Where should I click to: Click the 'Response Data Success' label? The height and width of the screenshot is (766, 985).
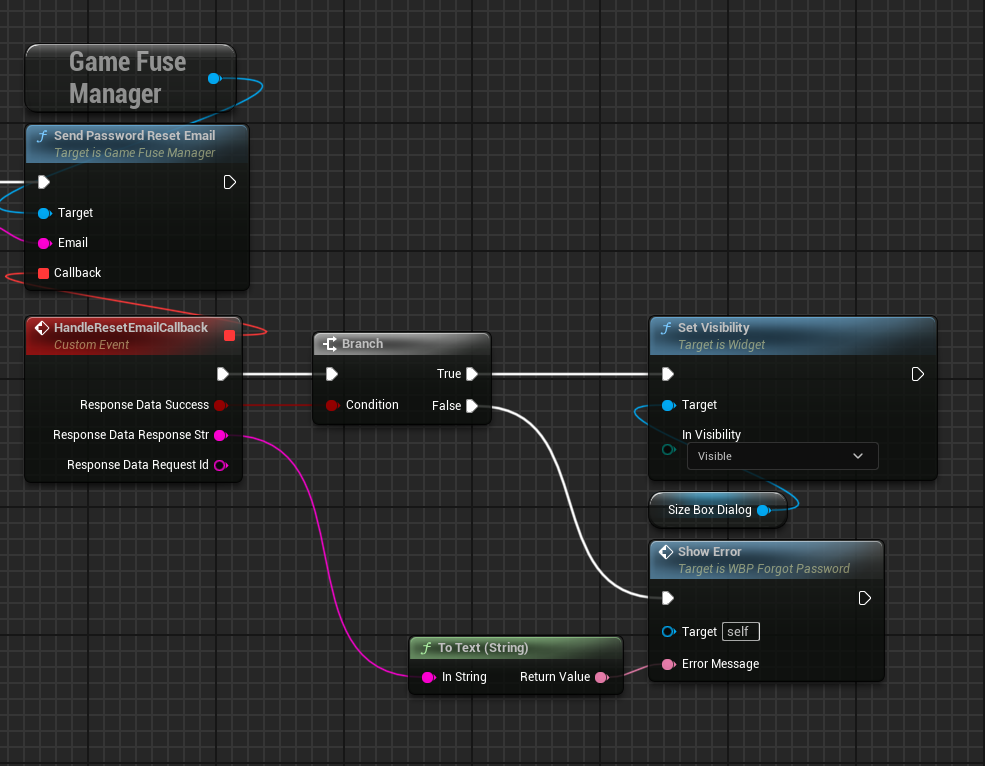tap(144, 405)
